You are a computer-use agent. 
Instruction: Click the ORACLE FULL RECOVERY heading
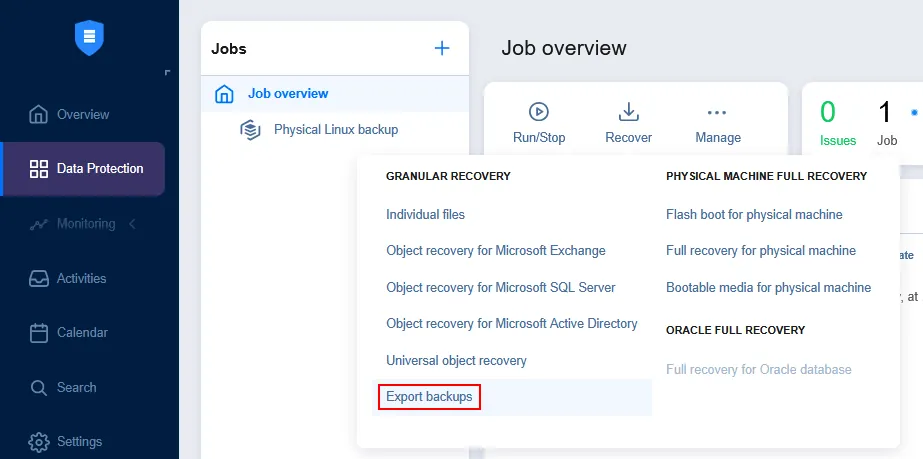point(736,330)
